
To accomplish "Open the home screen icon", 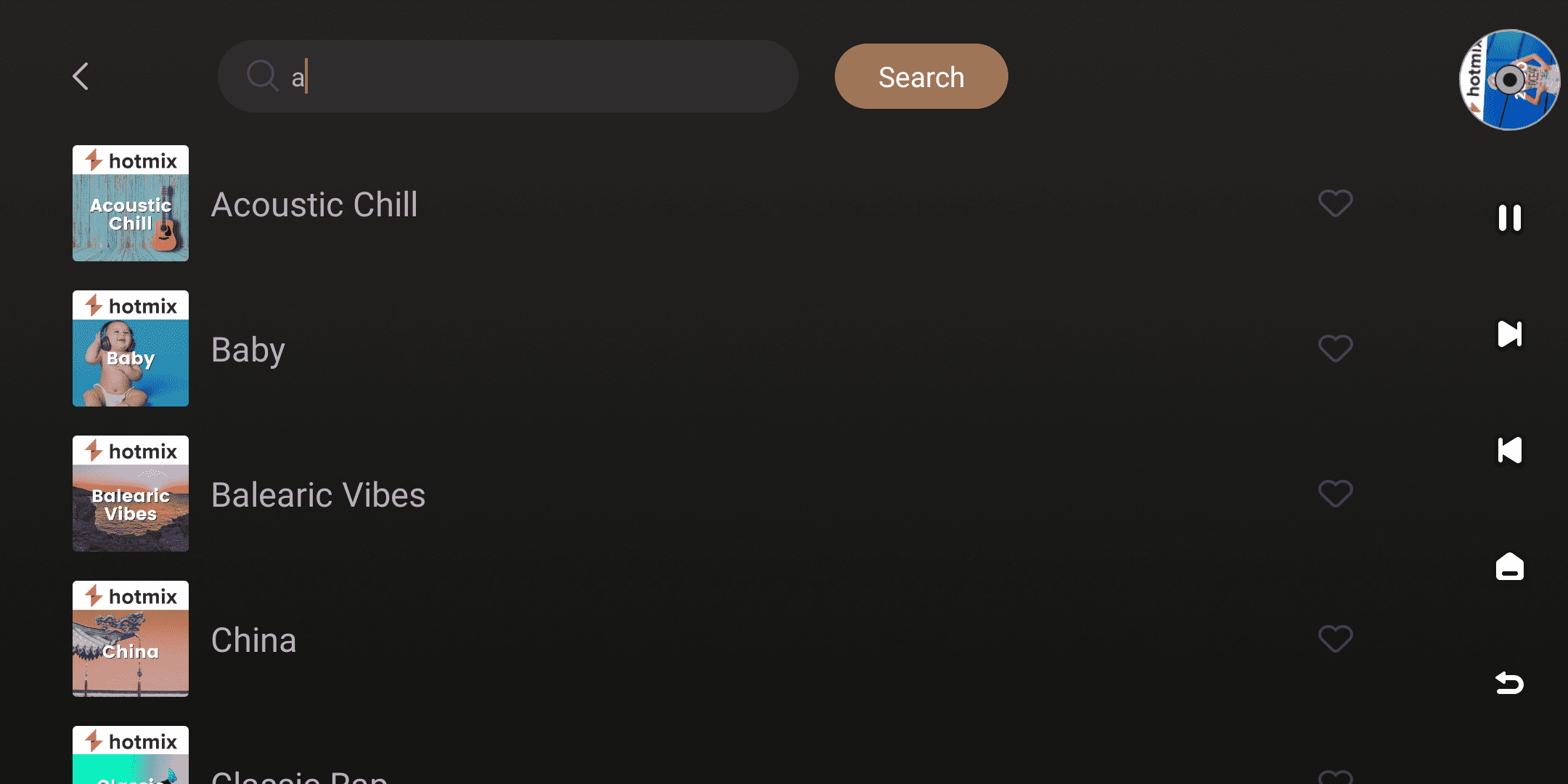I will pos(1509,566).
